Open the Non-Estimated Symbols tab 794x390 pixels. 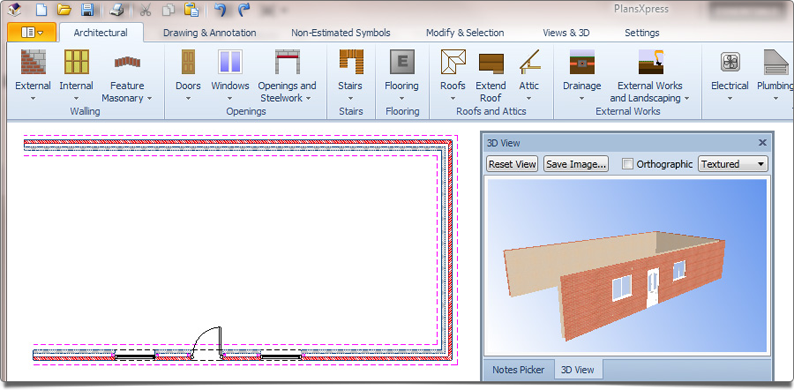pos(341,33)
